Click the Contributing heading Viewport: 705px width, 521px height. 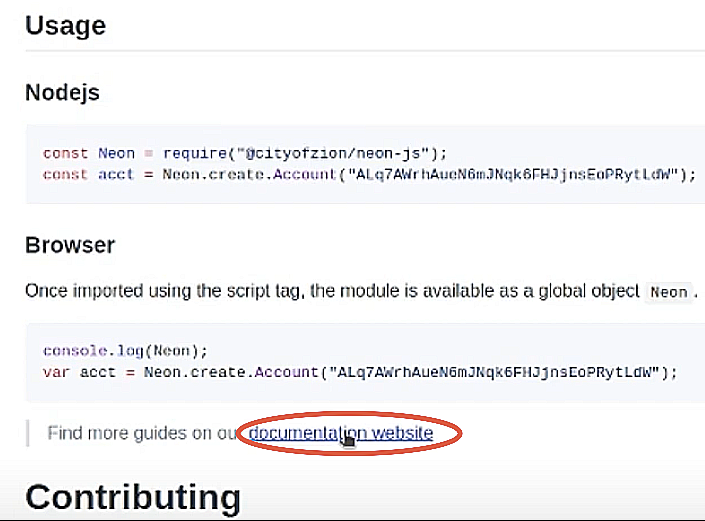point(133,498)
